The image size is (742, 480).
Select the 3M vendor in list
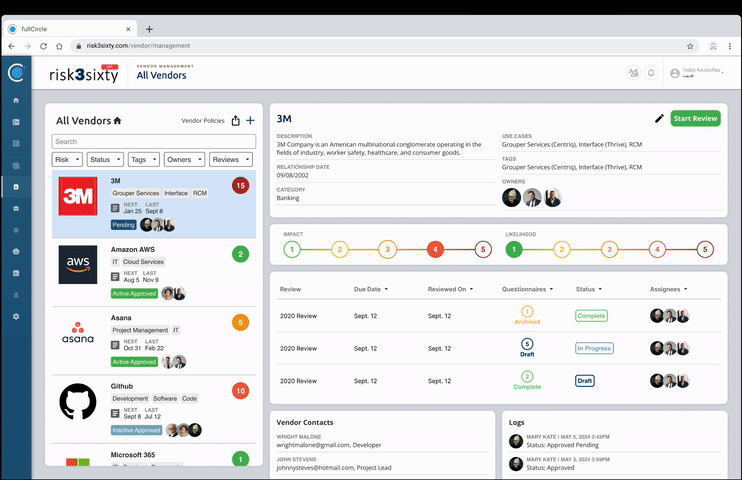point(154,204)
